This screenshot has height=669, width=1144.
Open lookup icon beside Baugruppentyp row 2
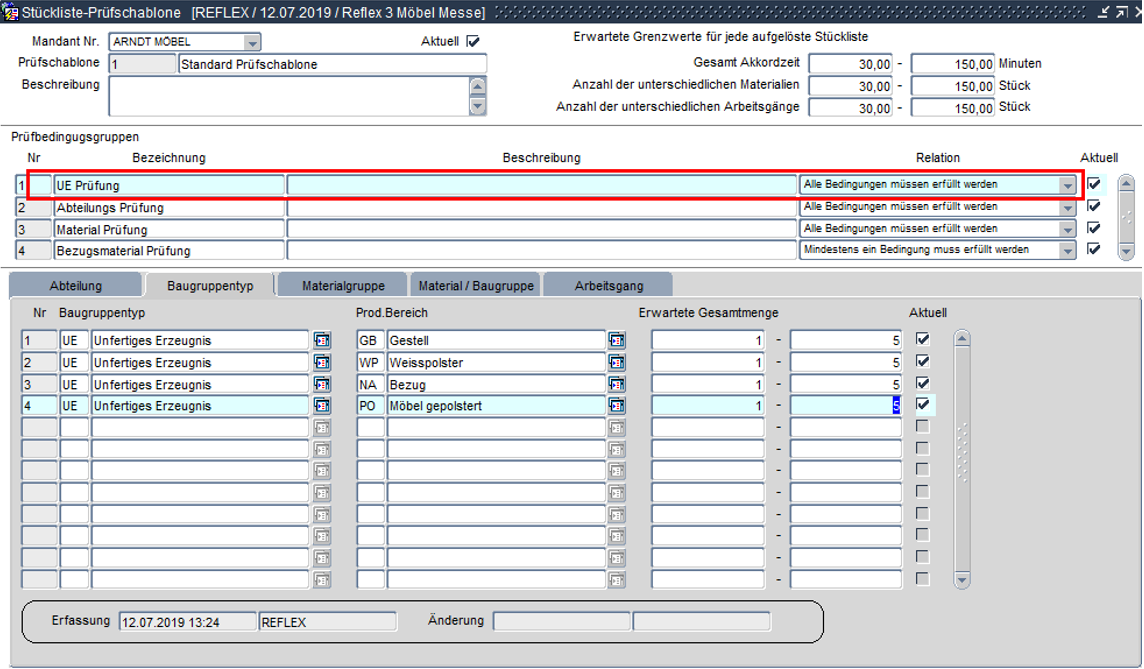(x=322, y=363)
